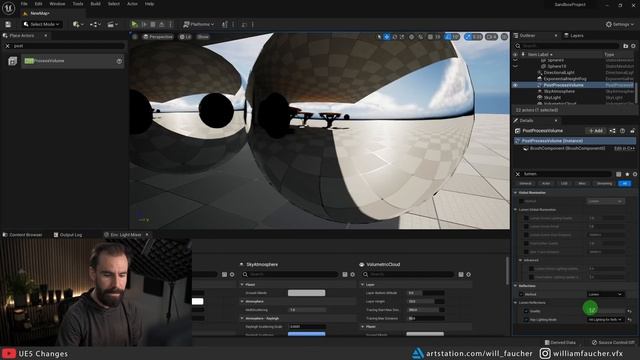The height and width of the screenshot is (360, 640).
Task: Open the add content dropdown icon
Action: [x=78, y=24]
